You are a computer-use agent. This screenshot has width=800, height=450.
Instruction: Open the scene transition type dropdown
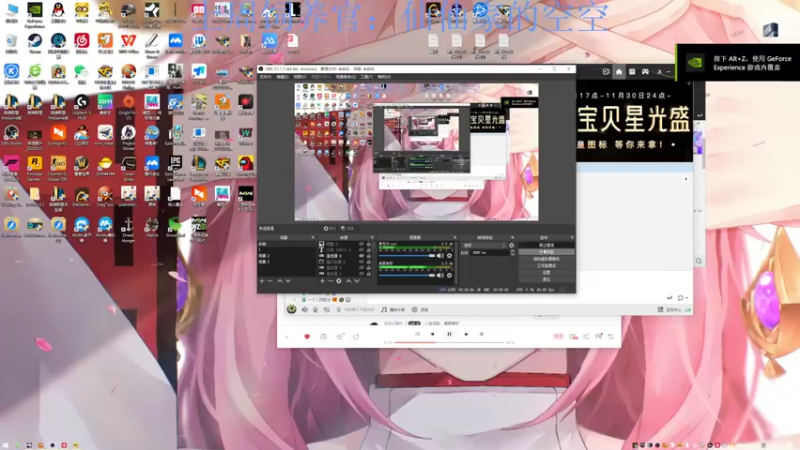click(x=485, y=245)
